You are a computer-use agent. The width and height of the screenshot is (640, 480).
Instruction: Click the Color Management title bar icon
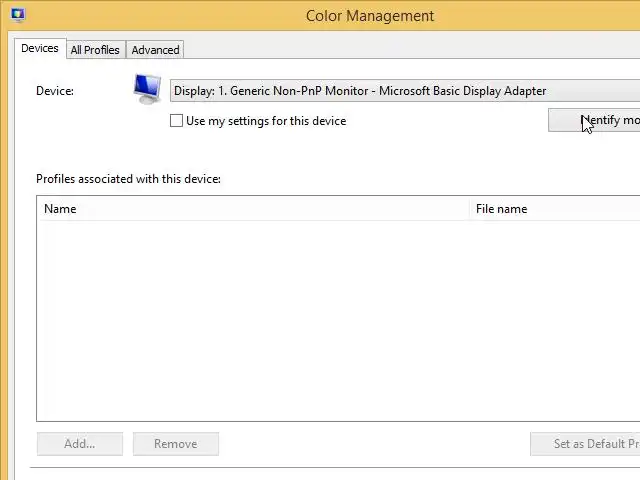18,15
